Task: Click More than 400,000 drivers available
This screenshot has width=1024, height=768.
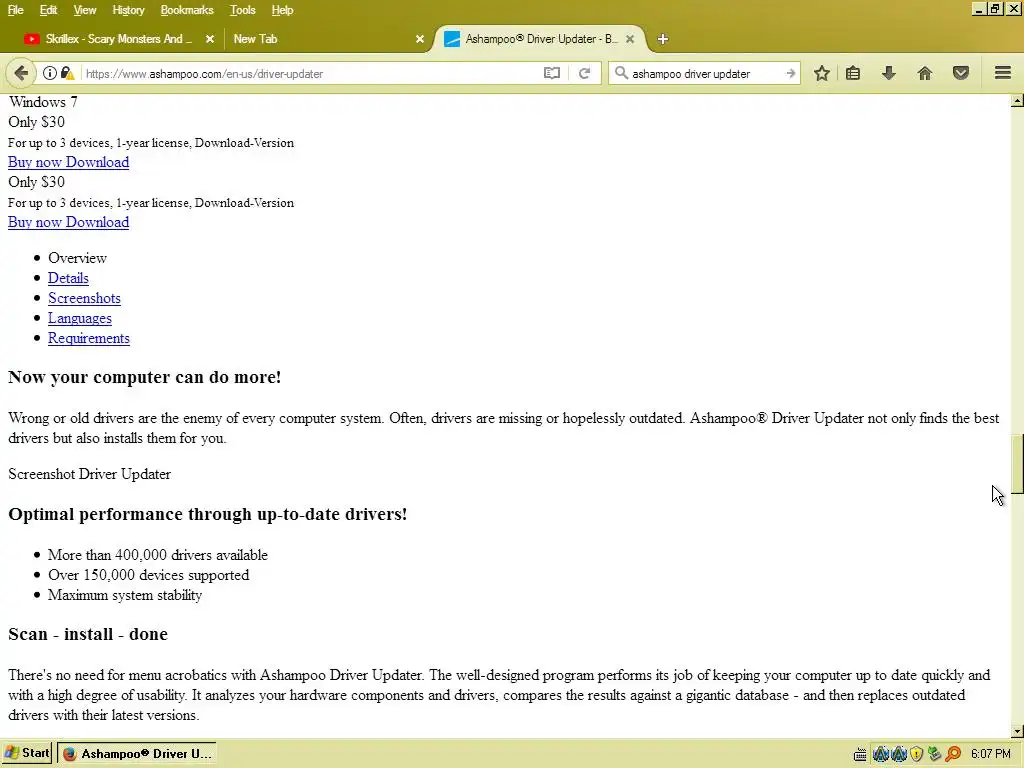Action: [x=157, y=555]
